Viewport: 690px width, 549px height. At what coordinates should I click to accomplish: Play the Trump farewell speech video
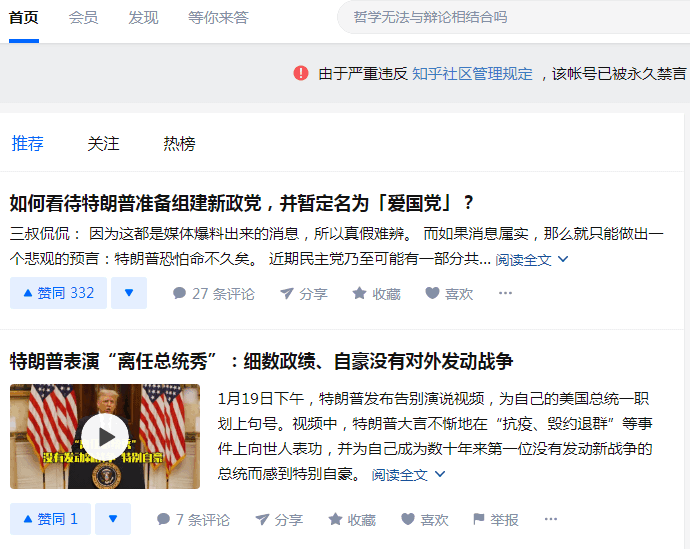point(105,436)
